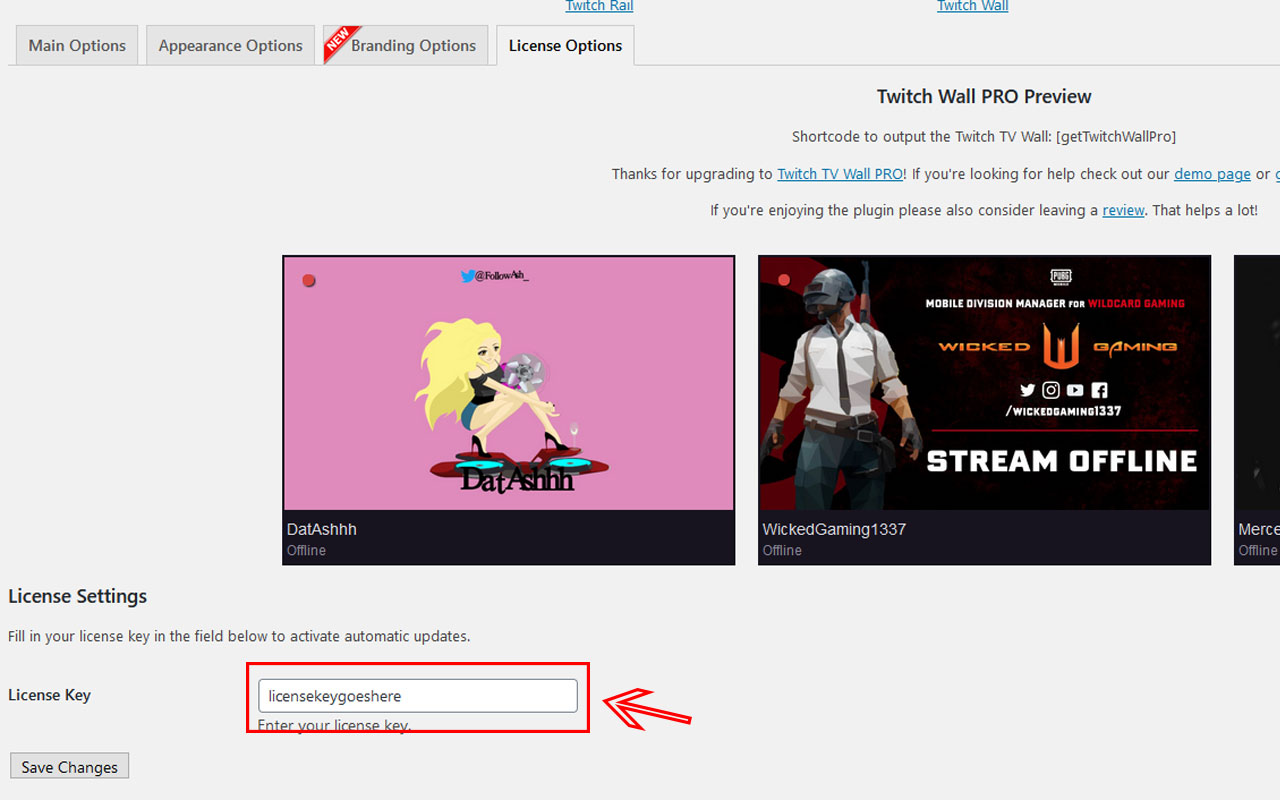1280x800 pixels.
Task: Click the DatAshhh stream thumbnail
Action: (509, 383)
